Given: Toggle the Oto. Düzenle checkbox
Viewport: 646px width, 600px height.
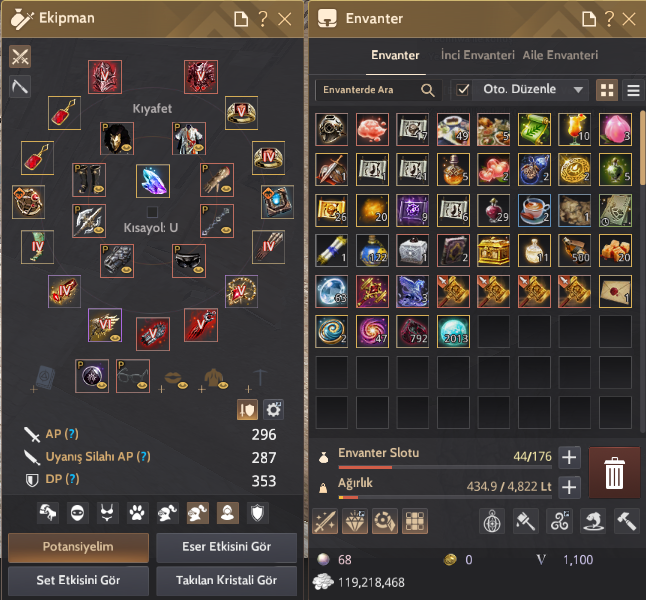Looking at the screenshot, I should (x=463, y=89).
